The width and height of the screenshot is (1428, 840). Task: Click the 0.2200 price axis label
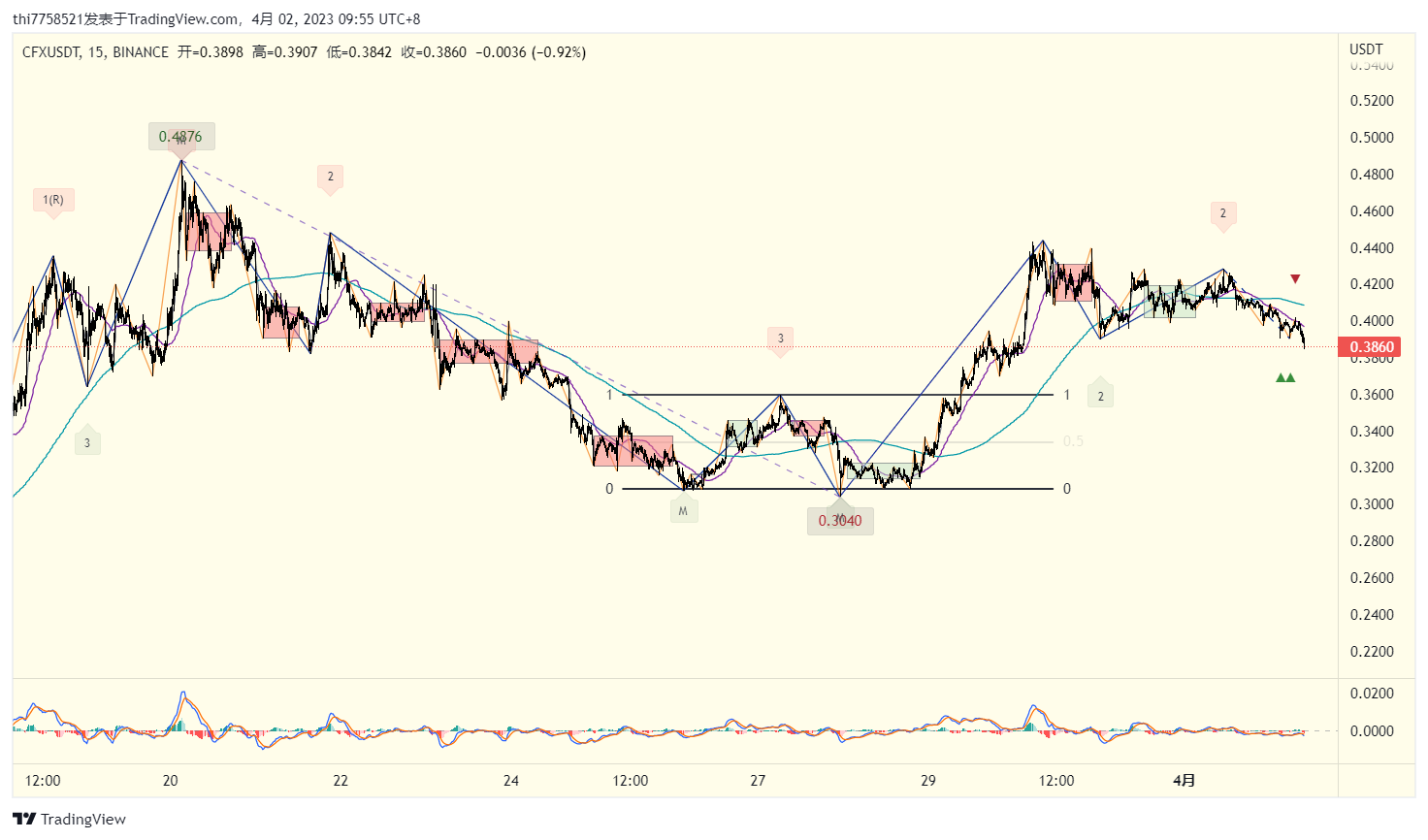[x=1372, y=652]
